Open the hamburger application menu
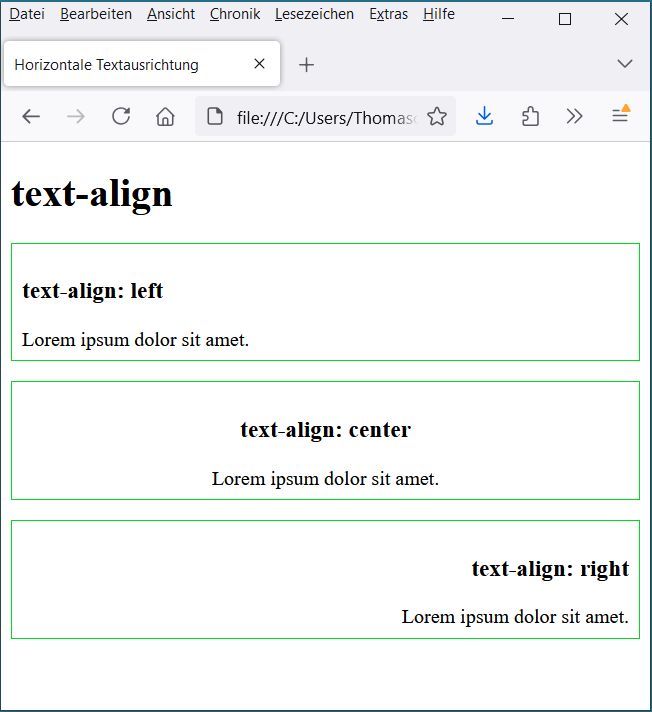This screenshot has height=712, width=652. pyautogui.click(x=620, y=116)
